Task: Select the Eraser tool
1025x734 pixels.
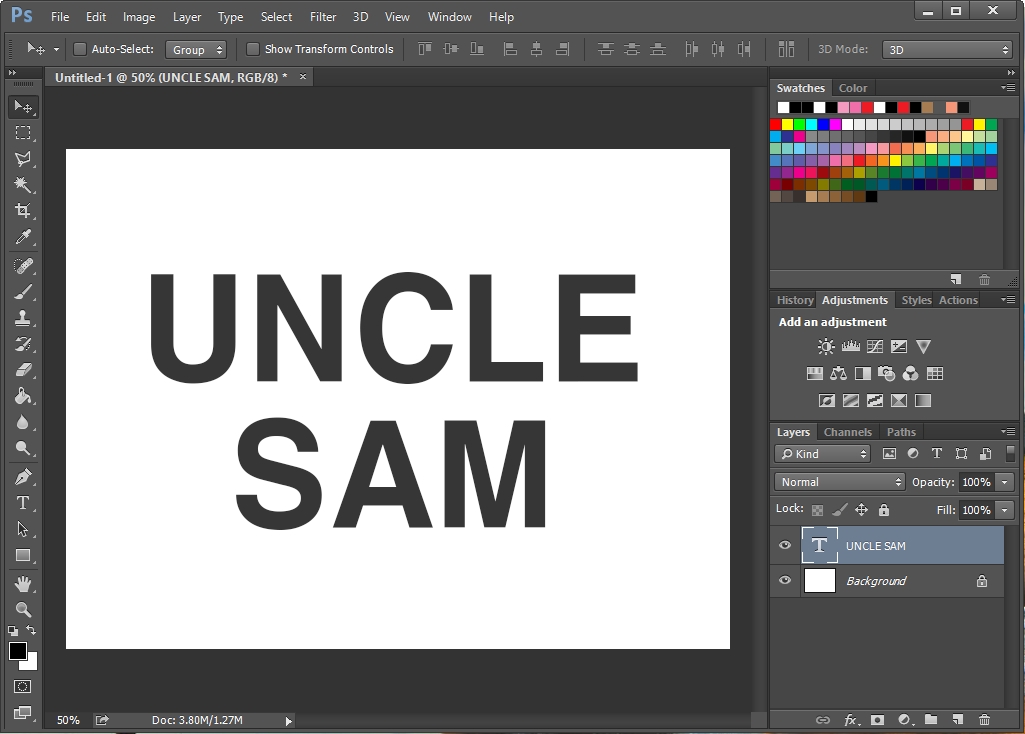Action: pos(23,370)
